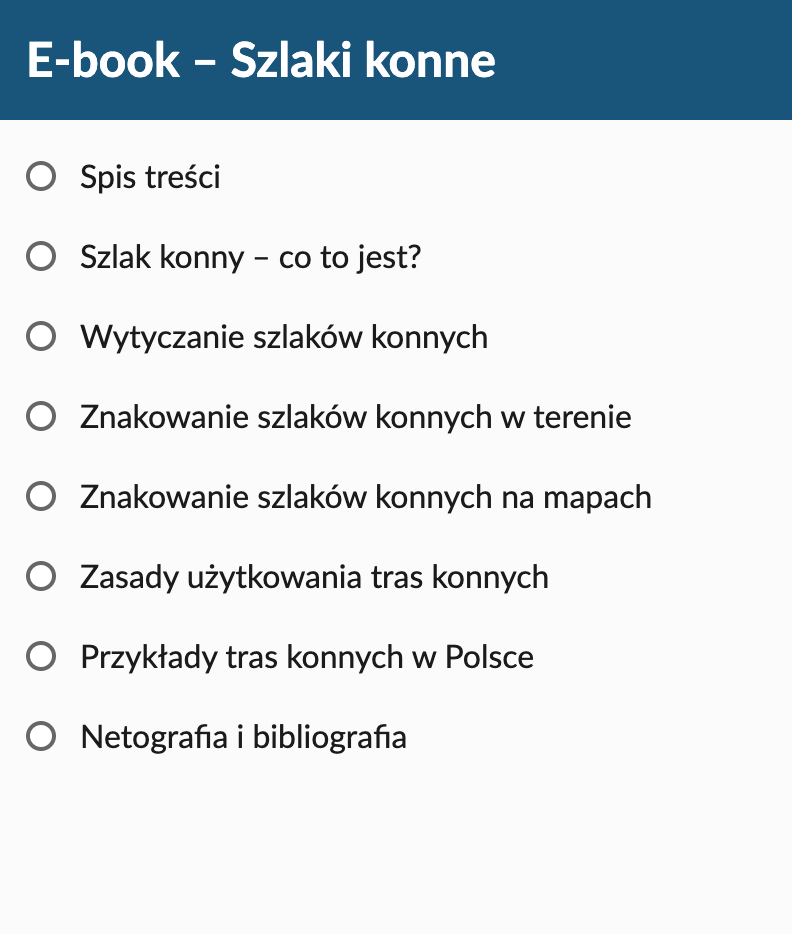This screenshot has width=792, height=934.
Task: Click the blue header bar right of the title
Action: point(643,60)
